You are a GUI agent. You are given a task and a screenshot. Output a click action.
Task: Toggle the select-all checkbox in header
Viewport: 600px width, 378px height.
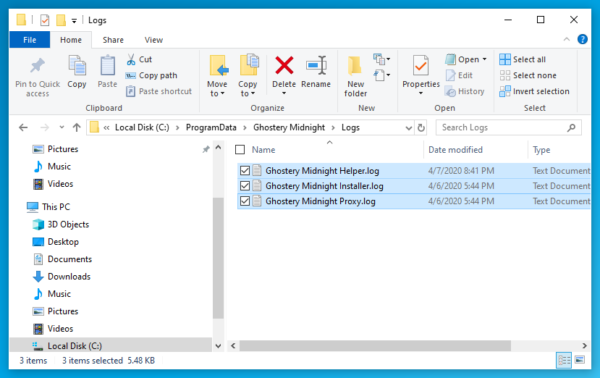[x=240, y=150]
